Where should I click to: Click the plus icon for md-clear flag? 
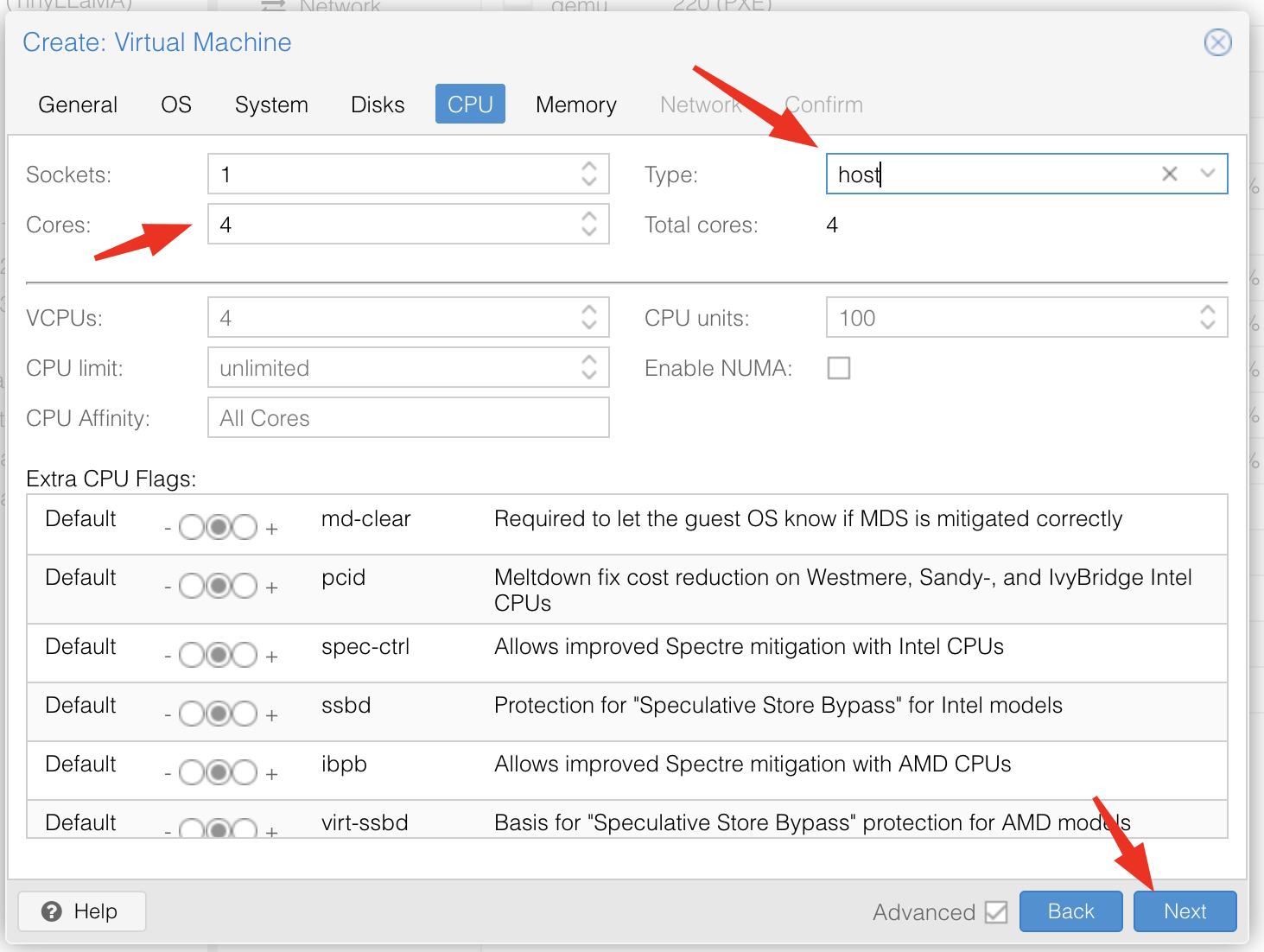(271, 529)
